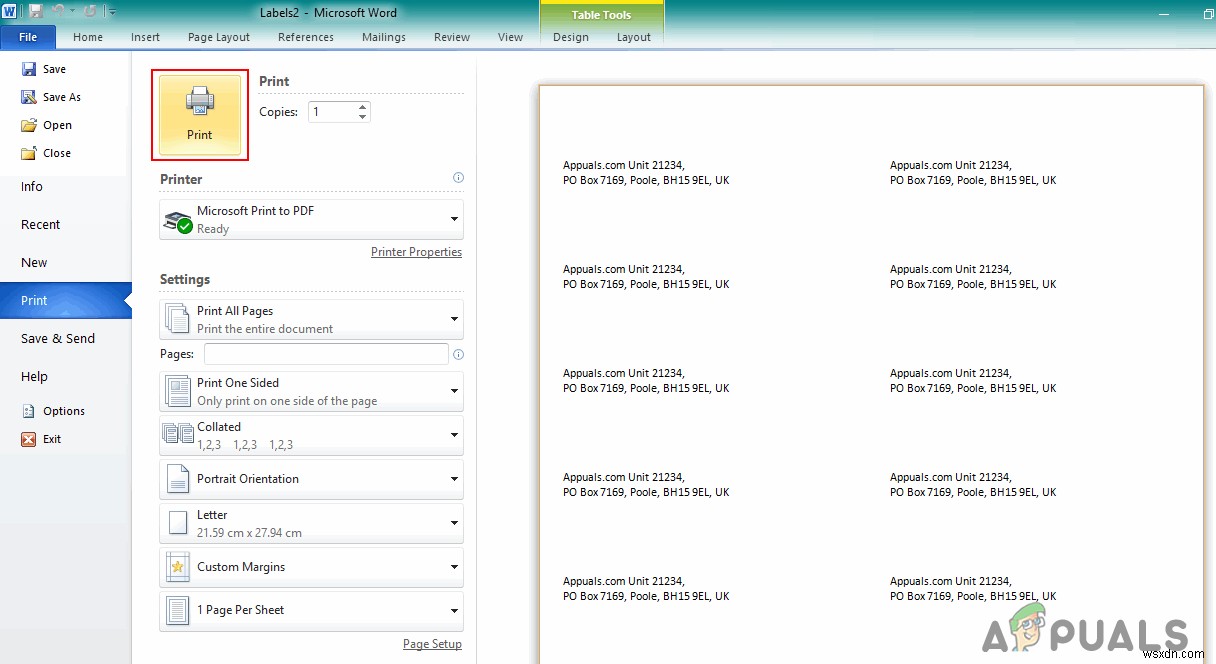Click the large Print button
Image resolution: width=1216 pixels, height=664 pixels.
[200, 113]
